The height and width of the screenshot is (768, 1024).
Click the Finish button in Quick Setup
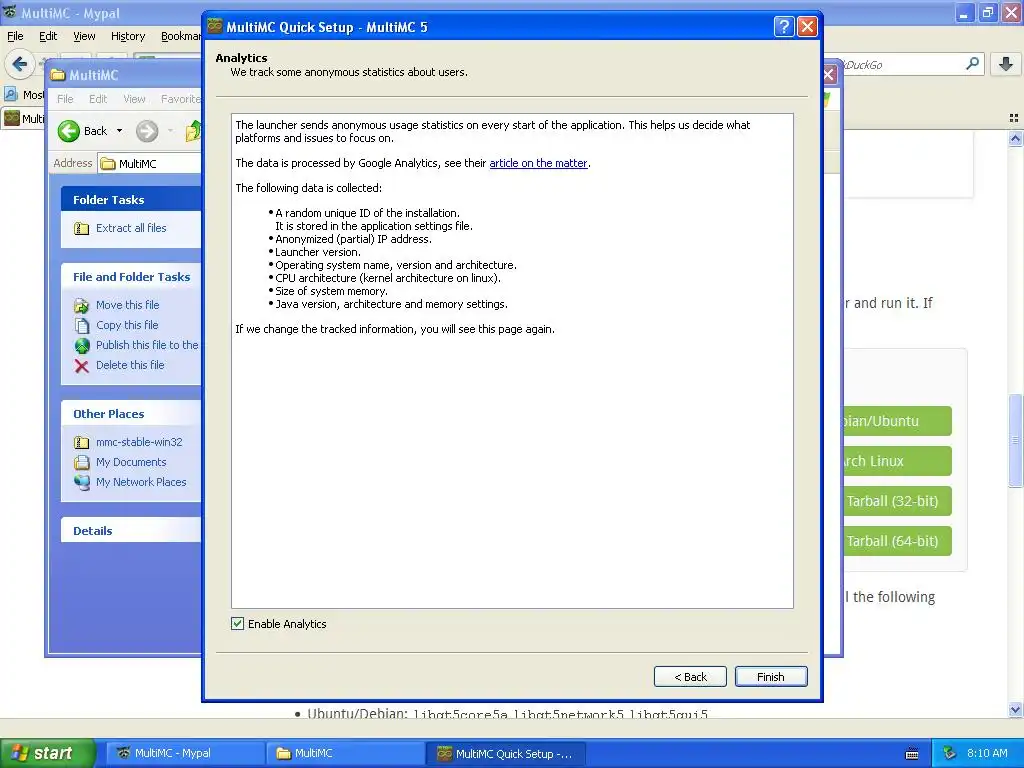pos(771,677)
